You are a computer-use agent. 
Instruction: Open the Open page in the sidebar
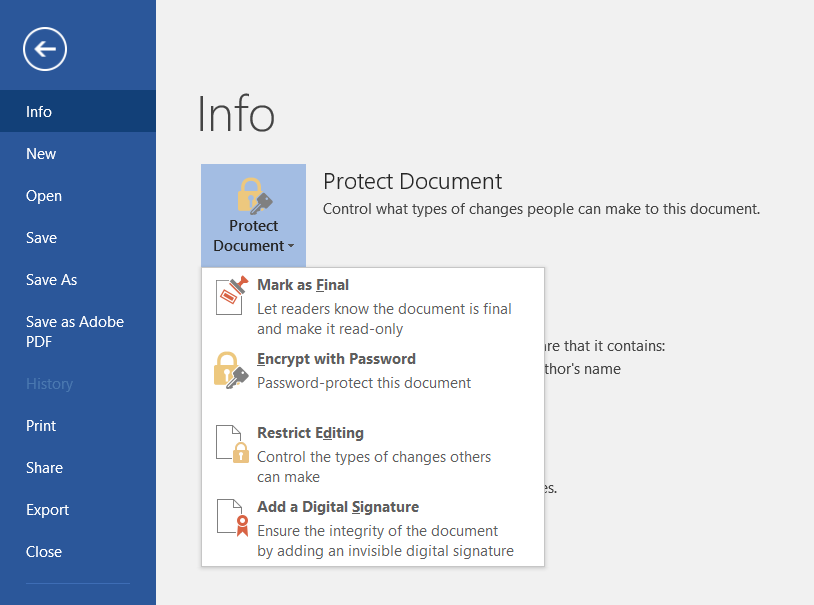(x=43, y=195)
